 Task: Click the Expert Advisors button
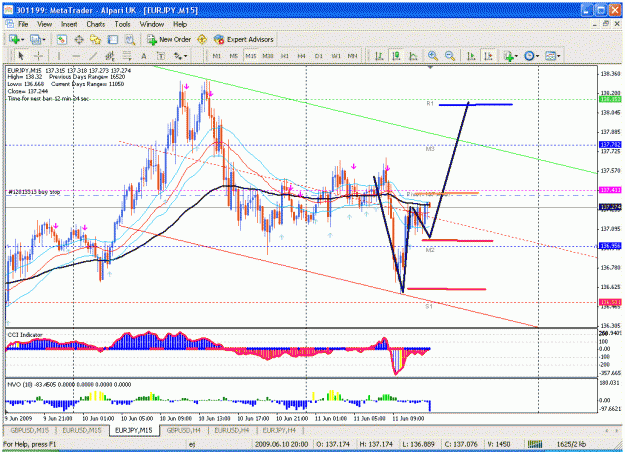(x=244, y=39)
